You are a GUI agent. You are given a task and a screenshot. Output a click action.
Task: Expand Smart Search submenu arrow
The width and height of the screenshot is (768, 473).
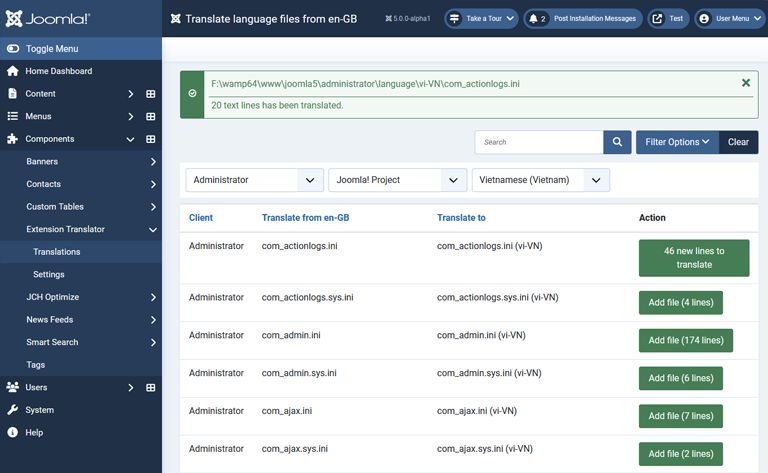click(153, 342)
